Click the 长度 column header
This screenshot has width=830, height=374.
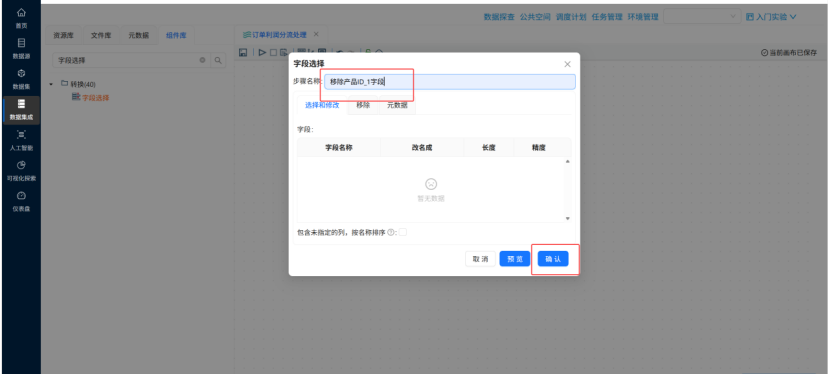tap(489, 148)
